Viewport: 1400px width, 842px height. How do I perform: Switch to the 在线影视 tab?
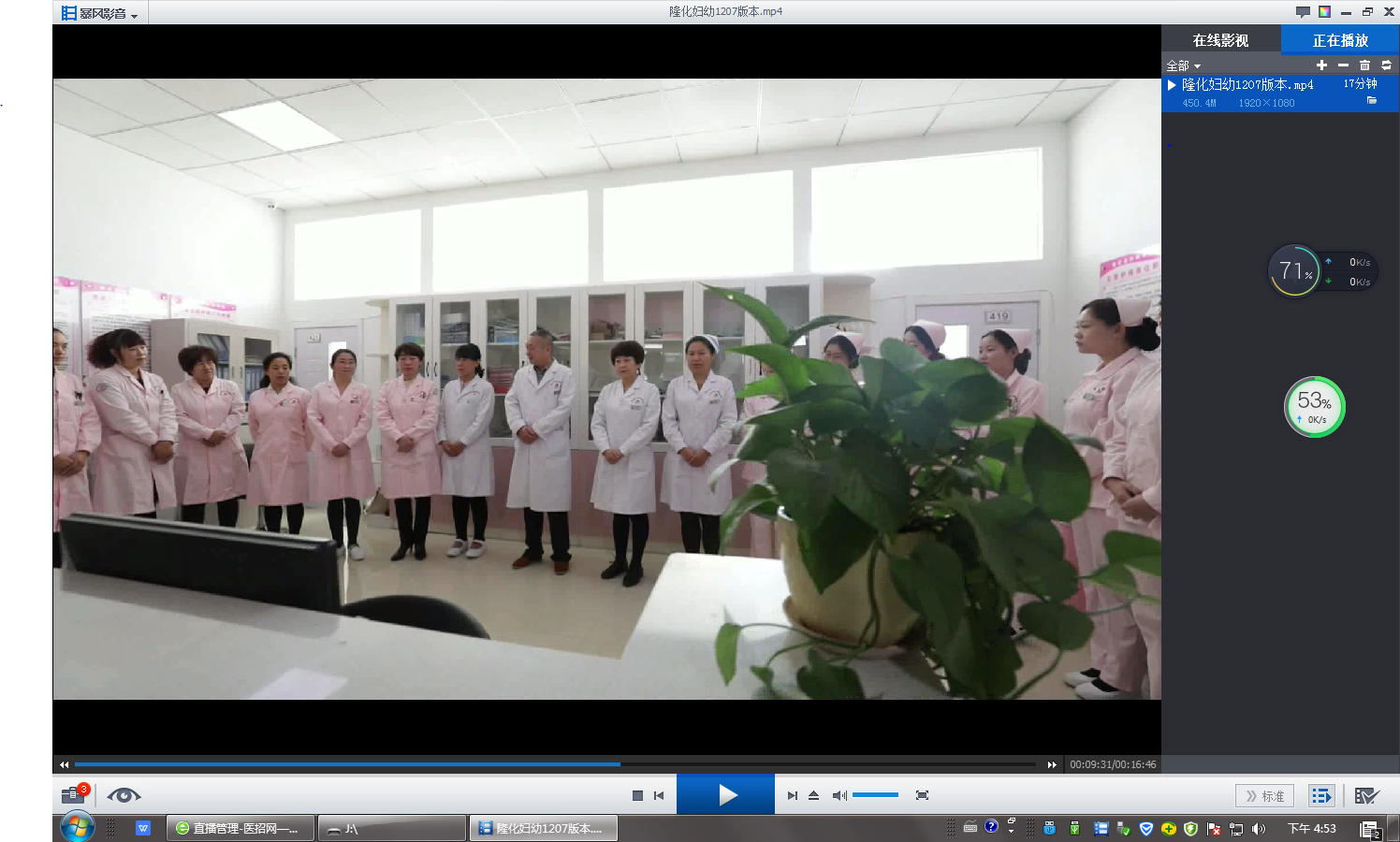[1220, 40]
